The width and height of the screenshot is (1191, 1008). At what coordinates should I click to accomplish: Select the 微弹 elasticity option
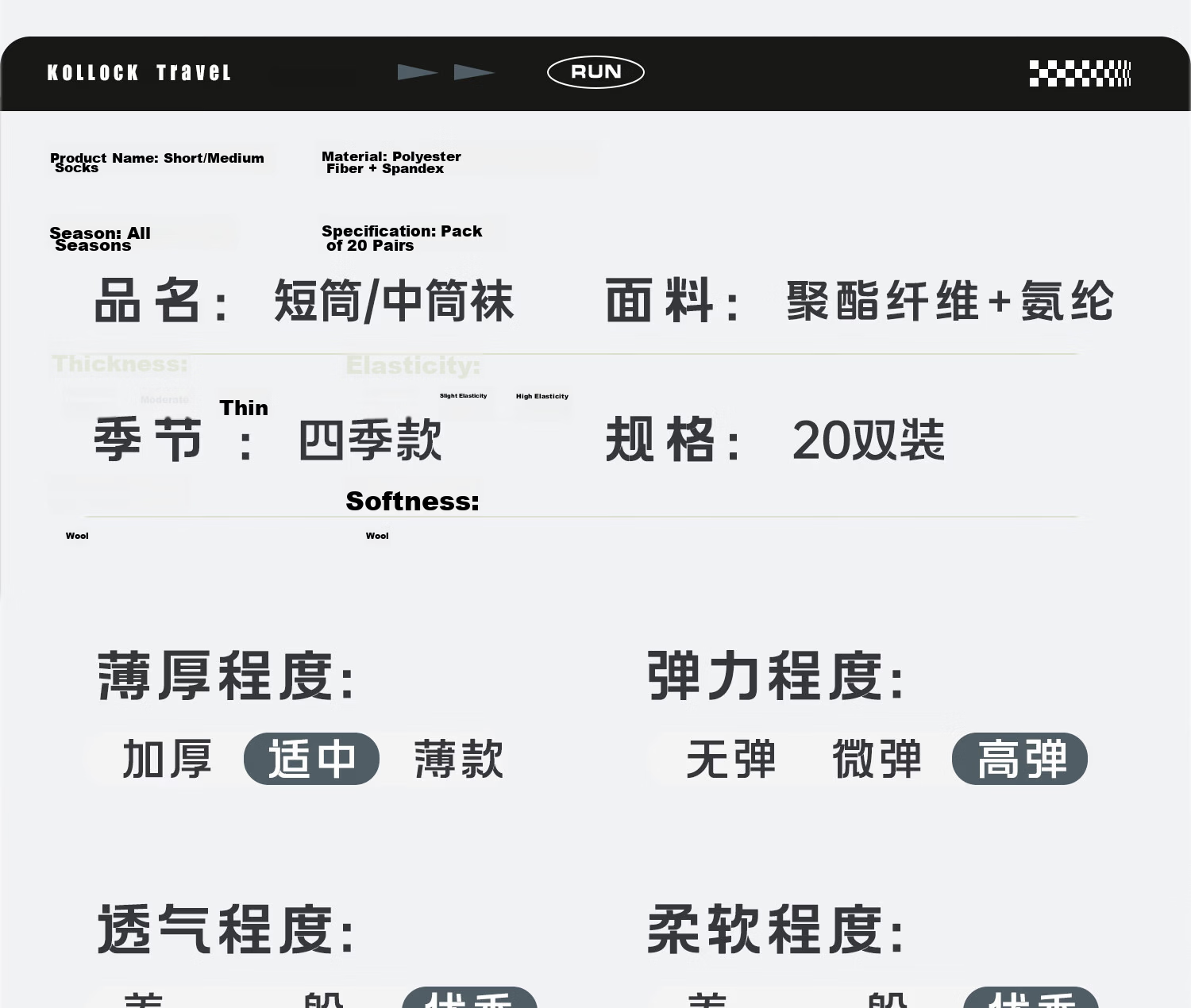click(877, 759)
